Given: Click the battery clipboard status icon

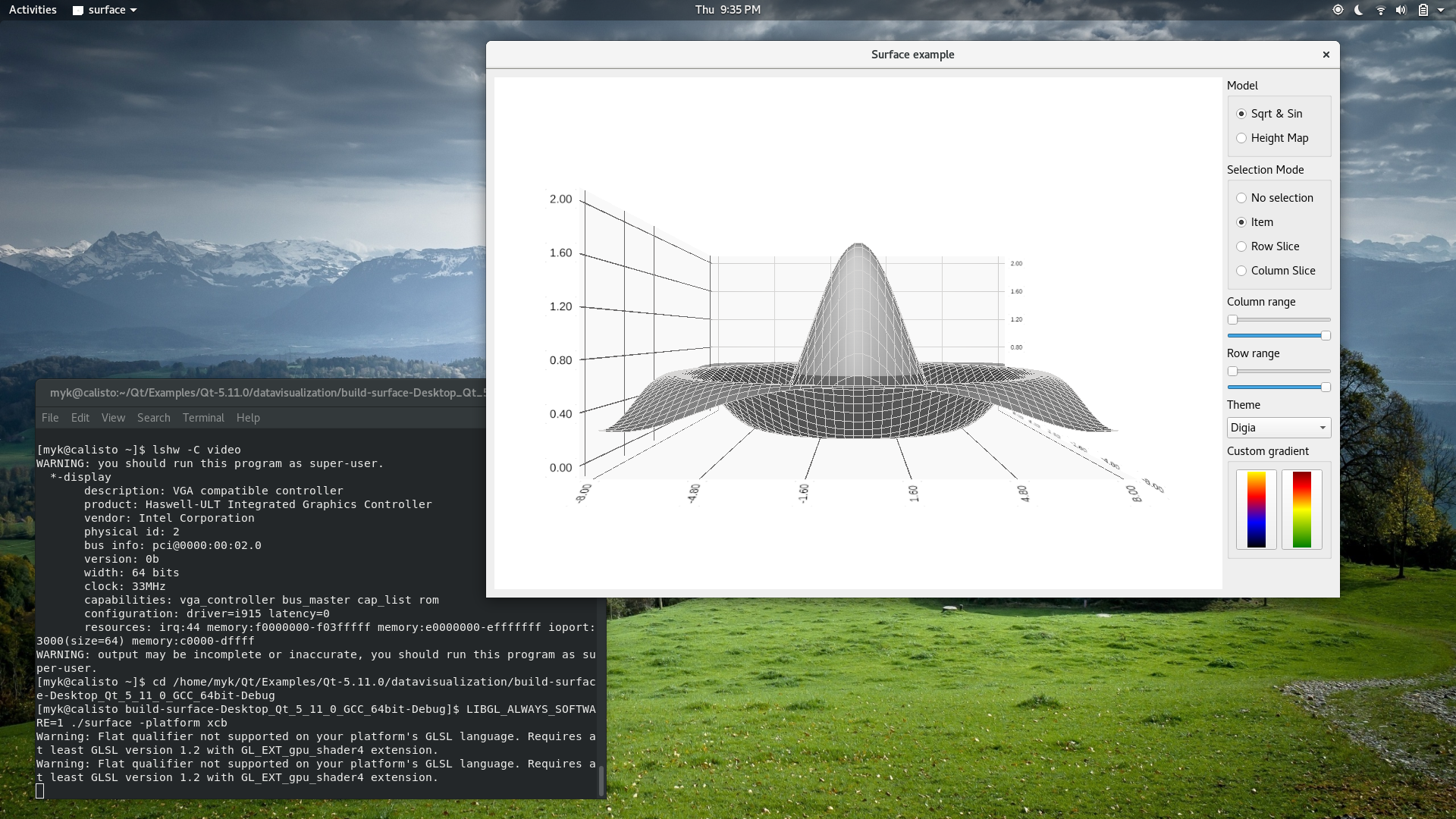Looking at the screenshot, I should pyautogui.click(x=1423, y=10).
